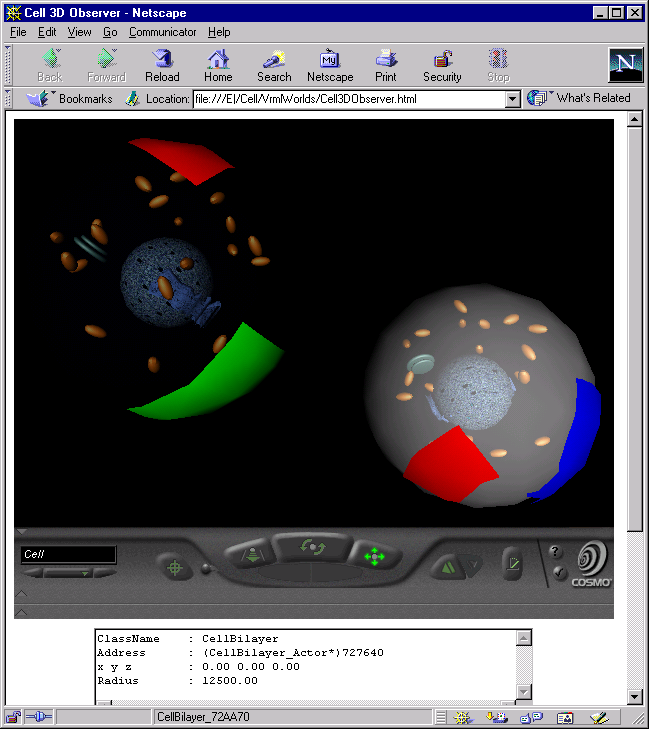Click the page's vertical scrollbar thumb
649x729 pixels.
tap(635, 330)
